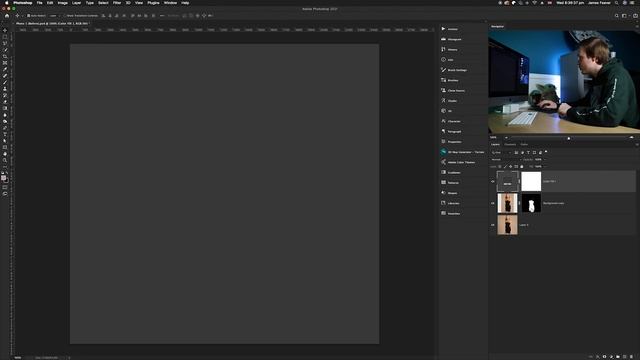Screen dimensions: 640x360
Task: Open the Gradients panel icon
Action: (x=443, y=172)
